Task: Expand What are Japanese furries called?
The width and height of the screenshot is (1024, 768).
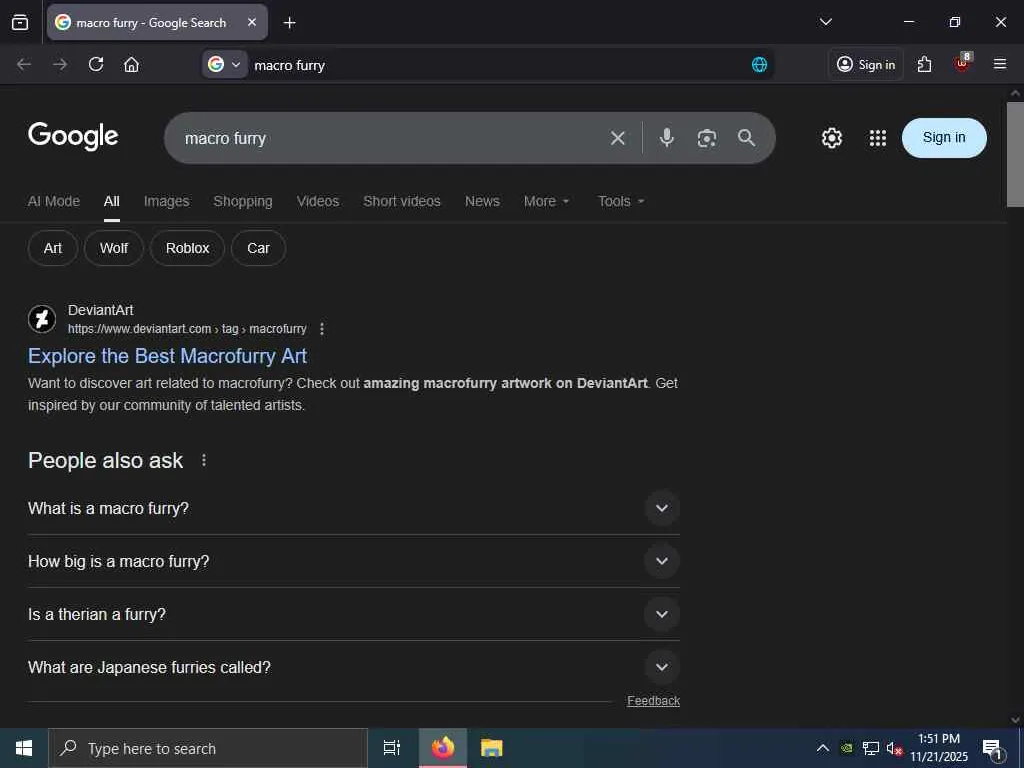Action: [353, 667]
